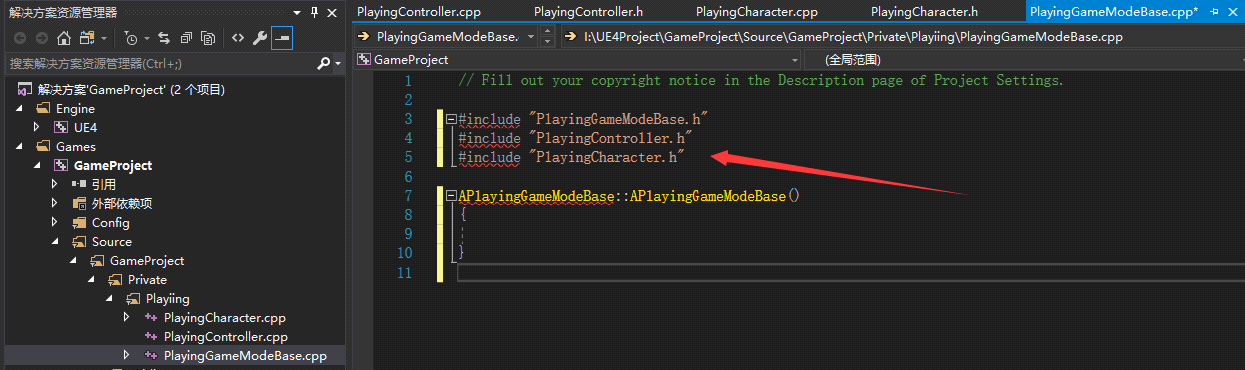Click the Playiing folder icon
This screenshot has width=1245, height=370.
[134, 299]
